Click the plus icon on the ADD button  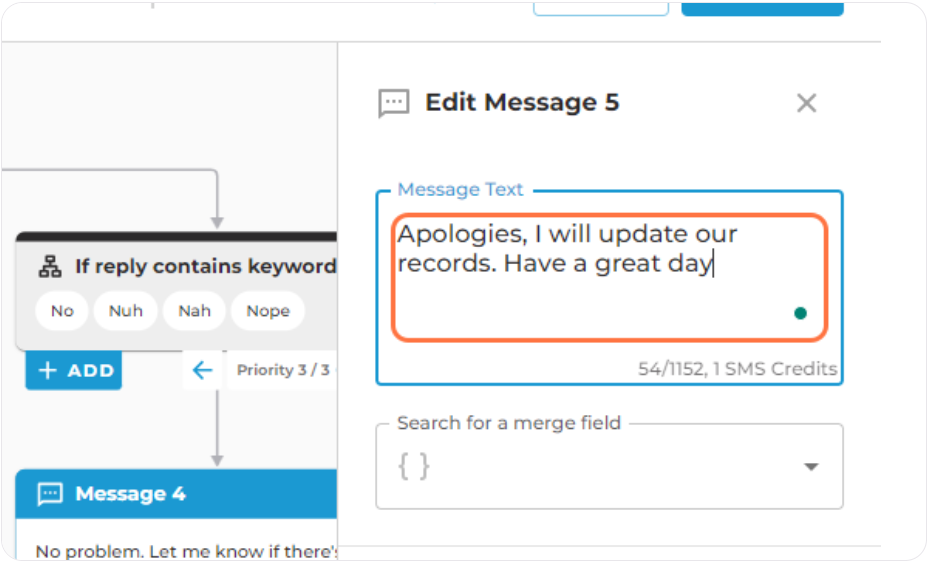pyautogui.click(x=47, y=370)
